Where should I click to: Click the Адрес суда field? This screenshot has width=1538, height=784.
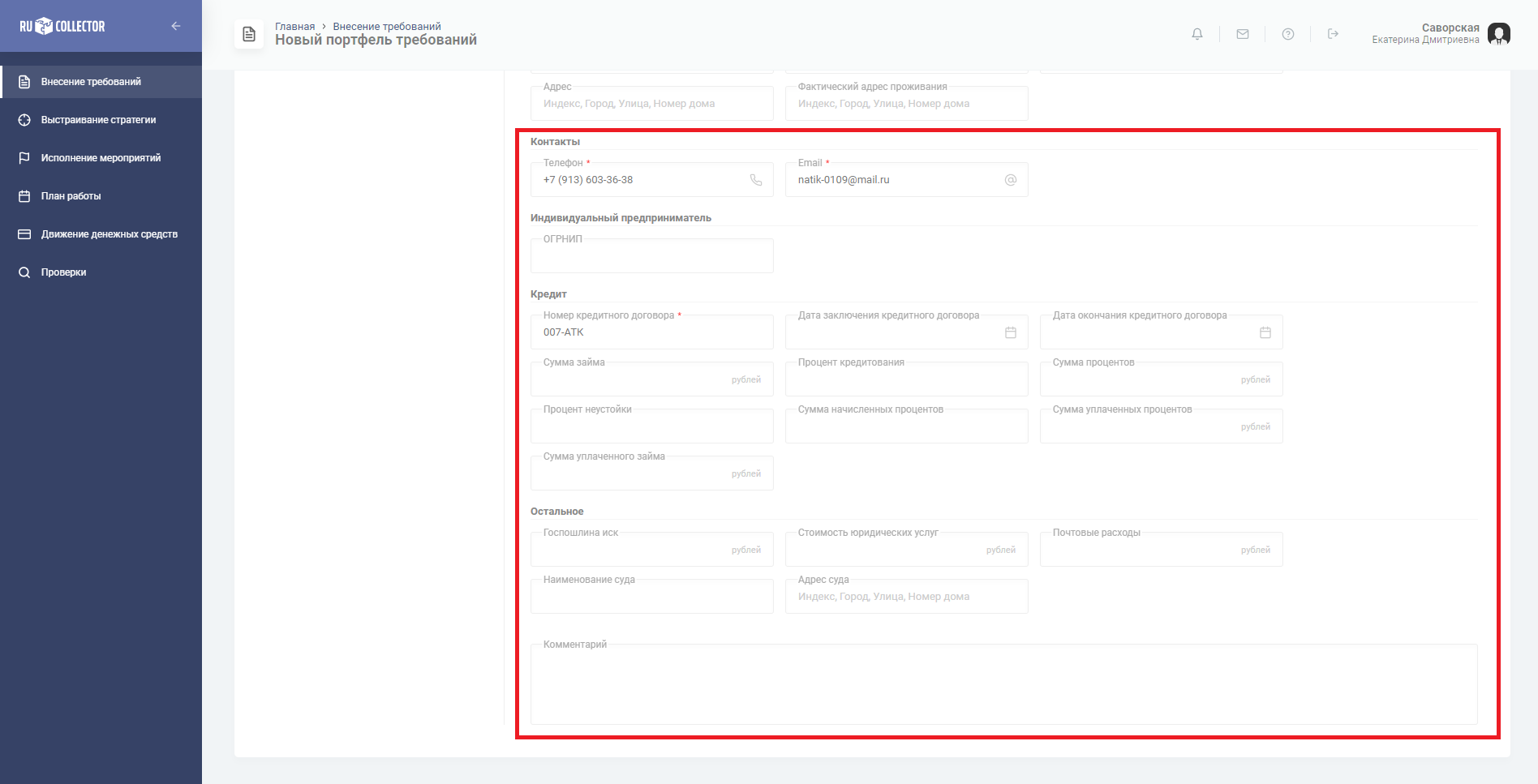(x=907, y=596)
